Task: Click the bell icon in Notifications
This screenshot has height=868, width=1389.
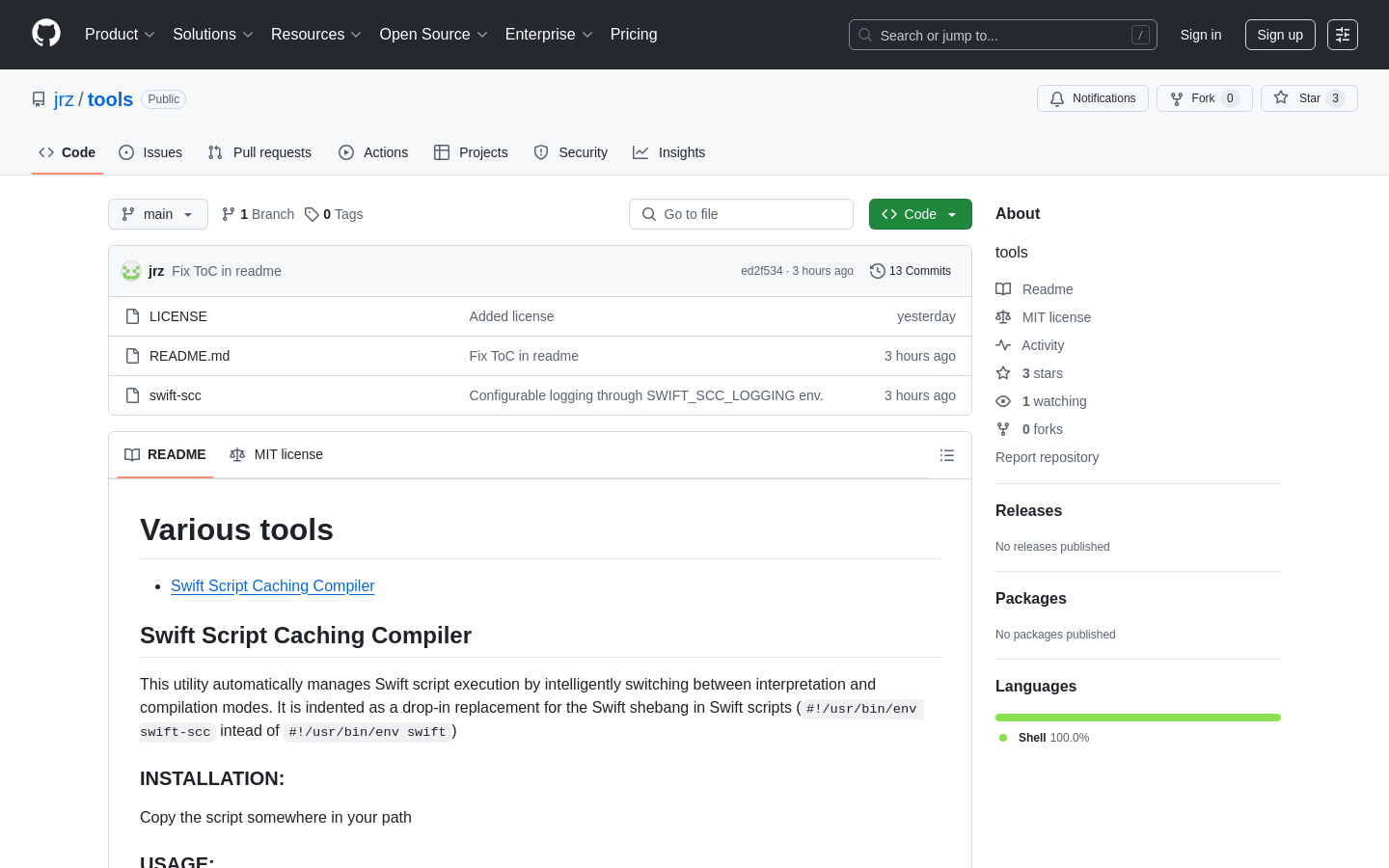Action: [1057, 98]
